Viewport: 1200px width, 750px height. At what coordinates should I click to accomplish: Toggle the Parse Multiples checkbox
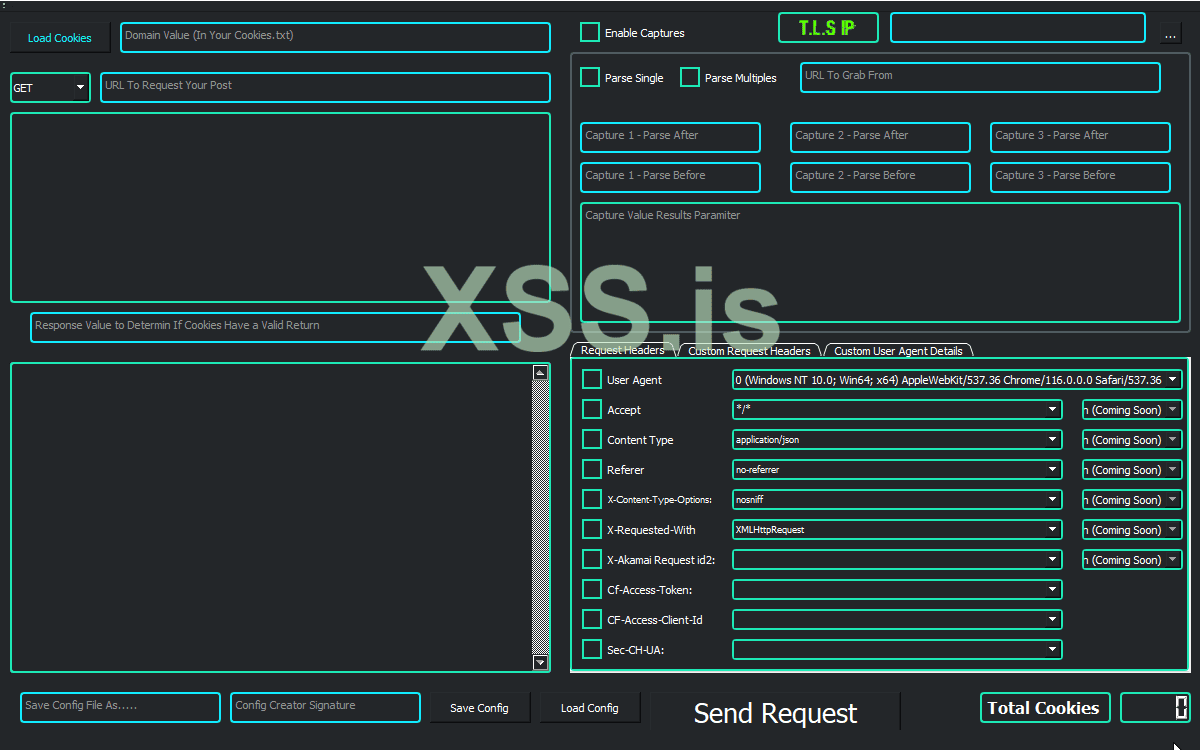point(690,77)
